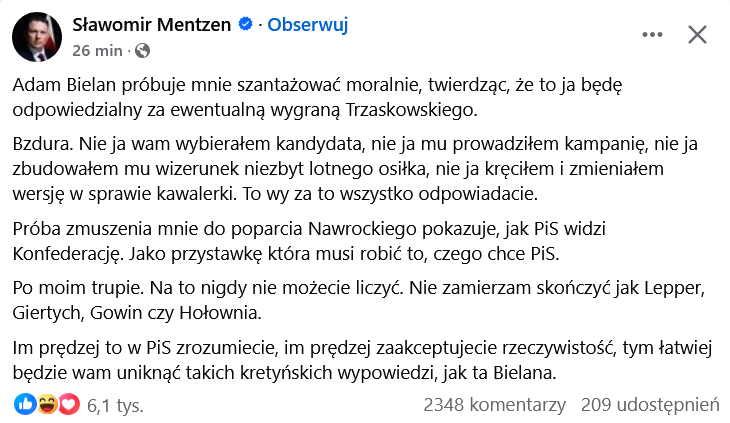The height and width of the screenshot is (423, 730).
Task: Show who reacted via 6,1 tys. count
Action: coord(115,405)
